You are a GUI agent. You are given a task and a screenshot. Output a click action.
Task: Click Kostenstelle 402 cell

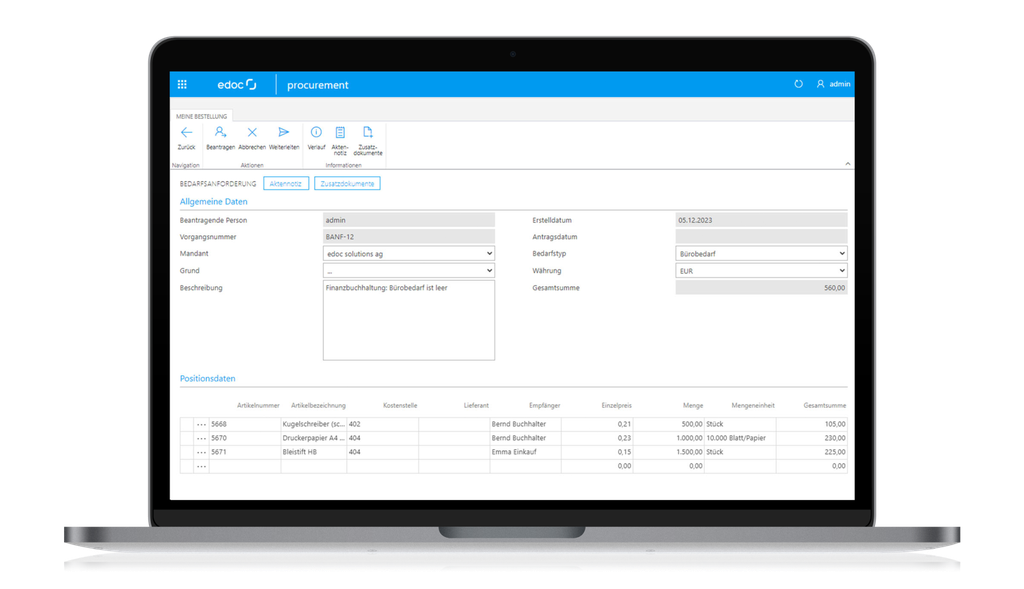(383, 424)
